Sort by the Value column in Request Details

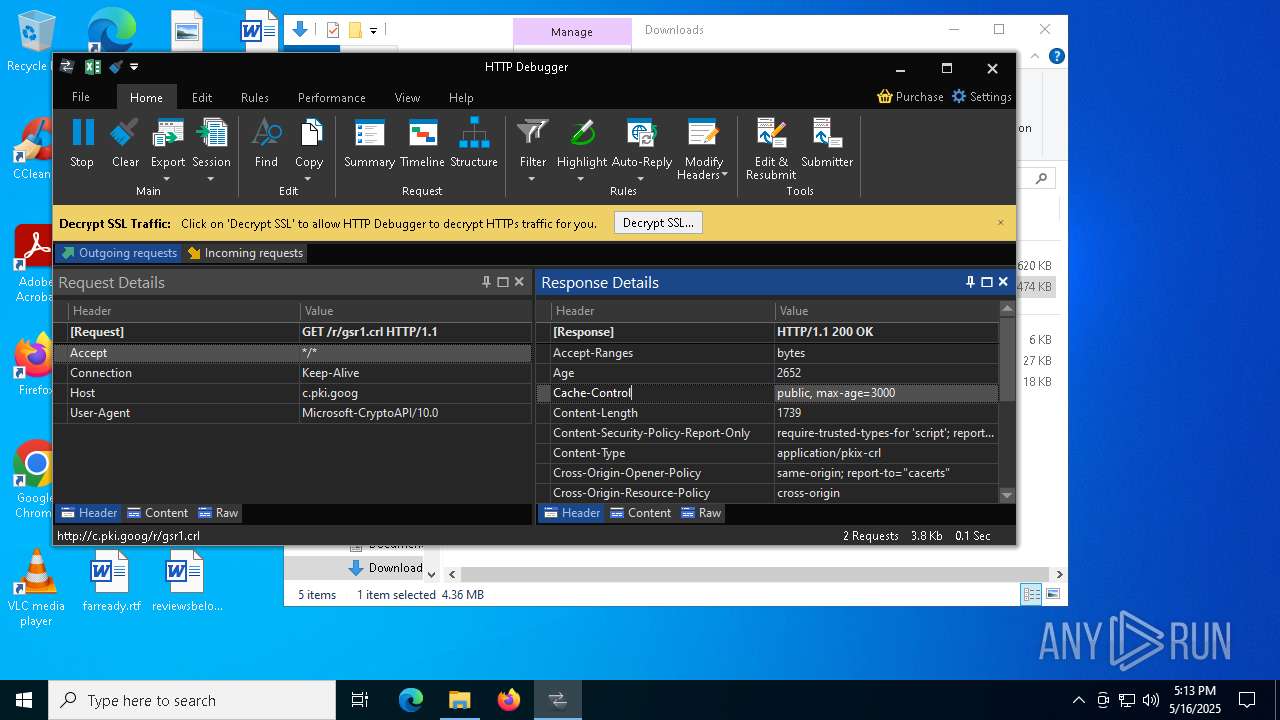415,311
